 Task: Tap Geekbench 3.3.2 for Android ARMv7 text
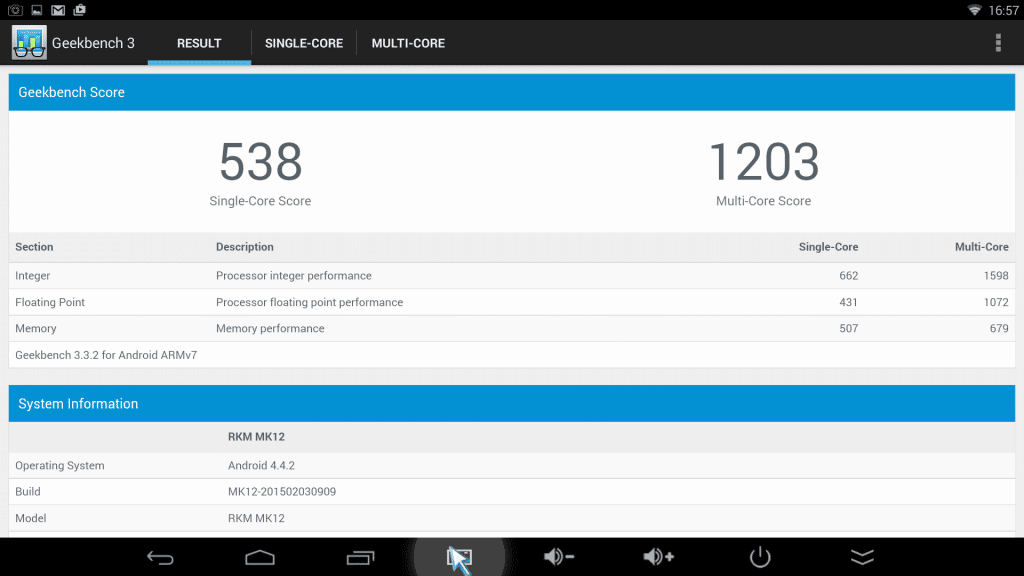(x=106, y=355)
